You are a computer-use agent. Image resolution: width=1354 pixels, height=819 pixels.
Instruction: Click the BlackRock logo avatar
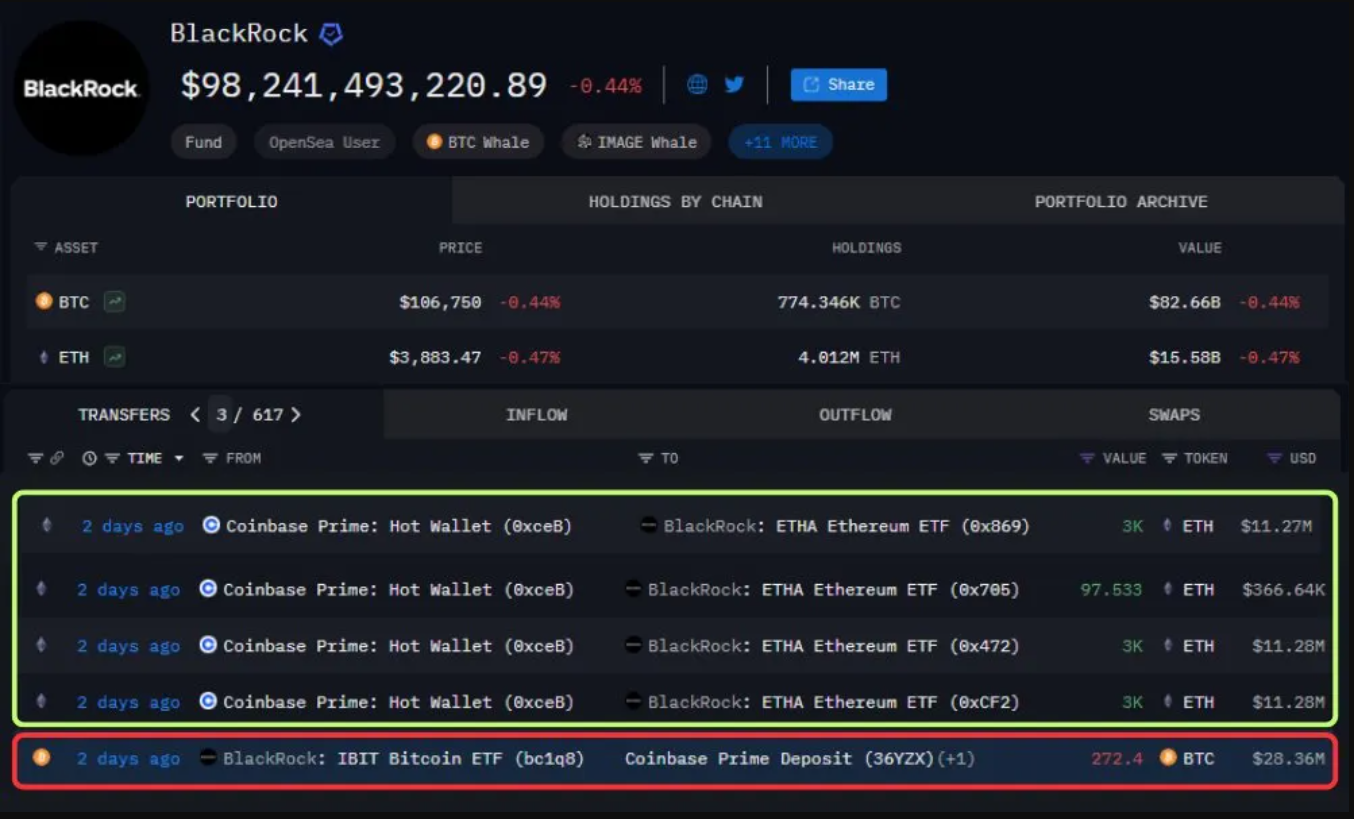81,89
